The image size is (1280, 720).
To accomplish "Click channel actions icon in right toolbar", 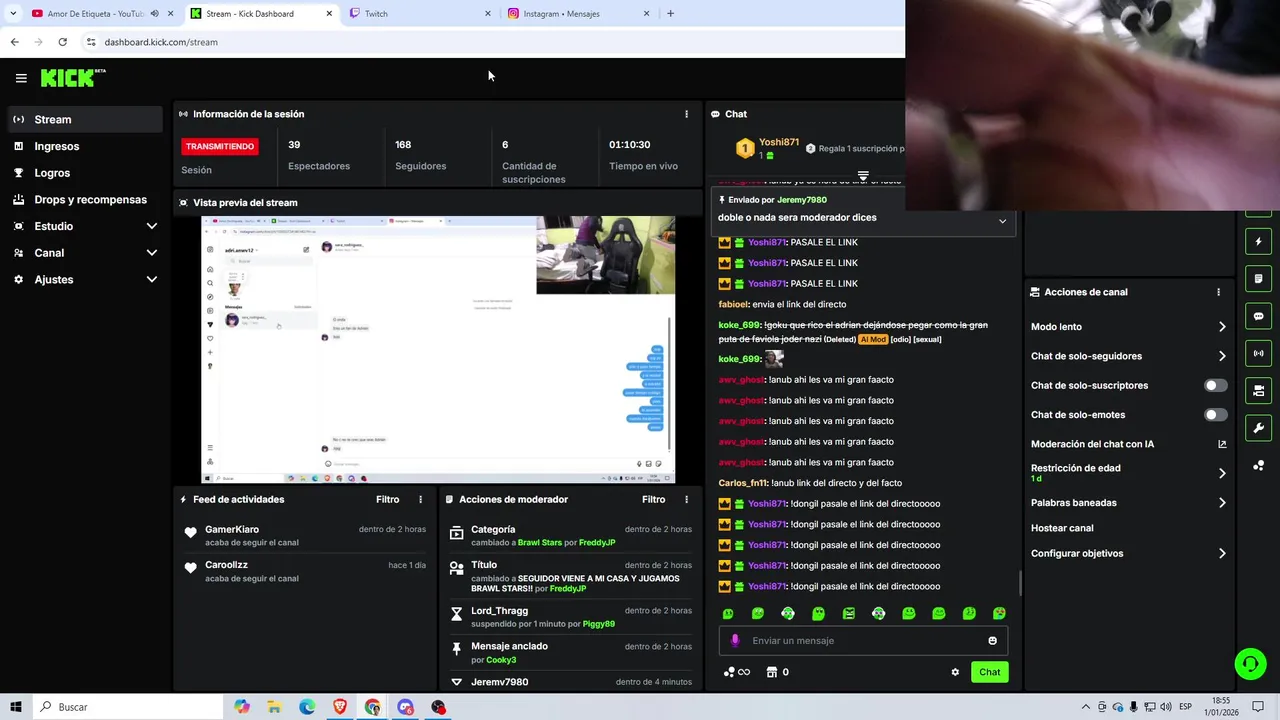I will (1258, 390).
